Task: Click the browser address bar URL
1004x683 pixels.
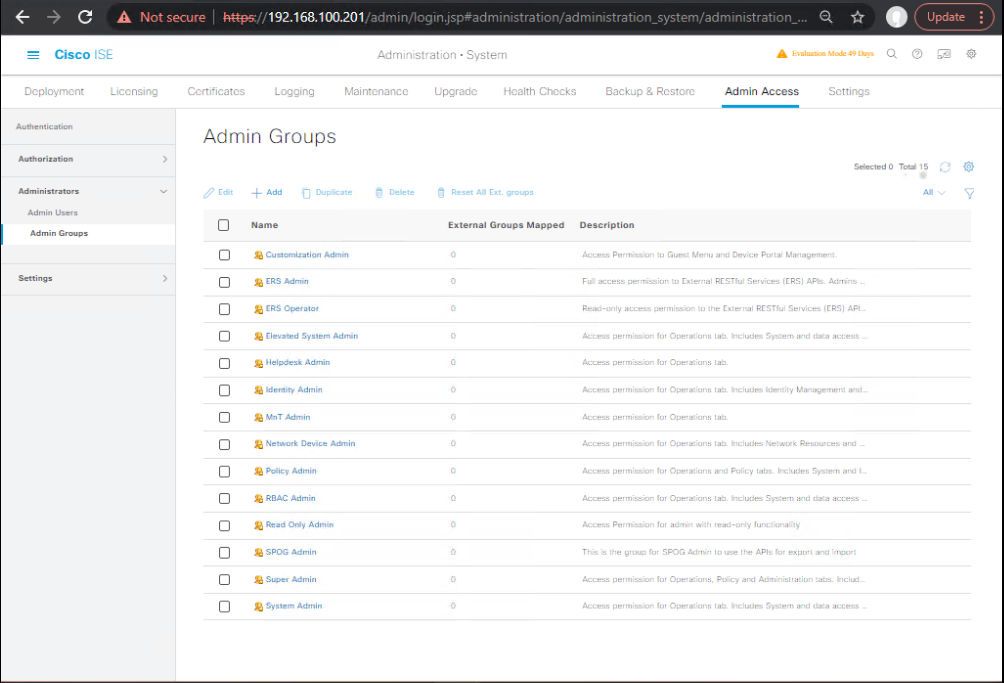Action: pyautogui.click(x=515, y=17)
